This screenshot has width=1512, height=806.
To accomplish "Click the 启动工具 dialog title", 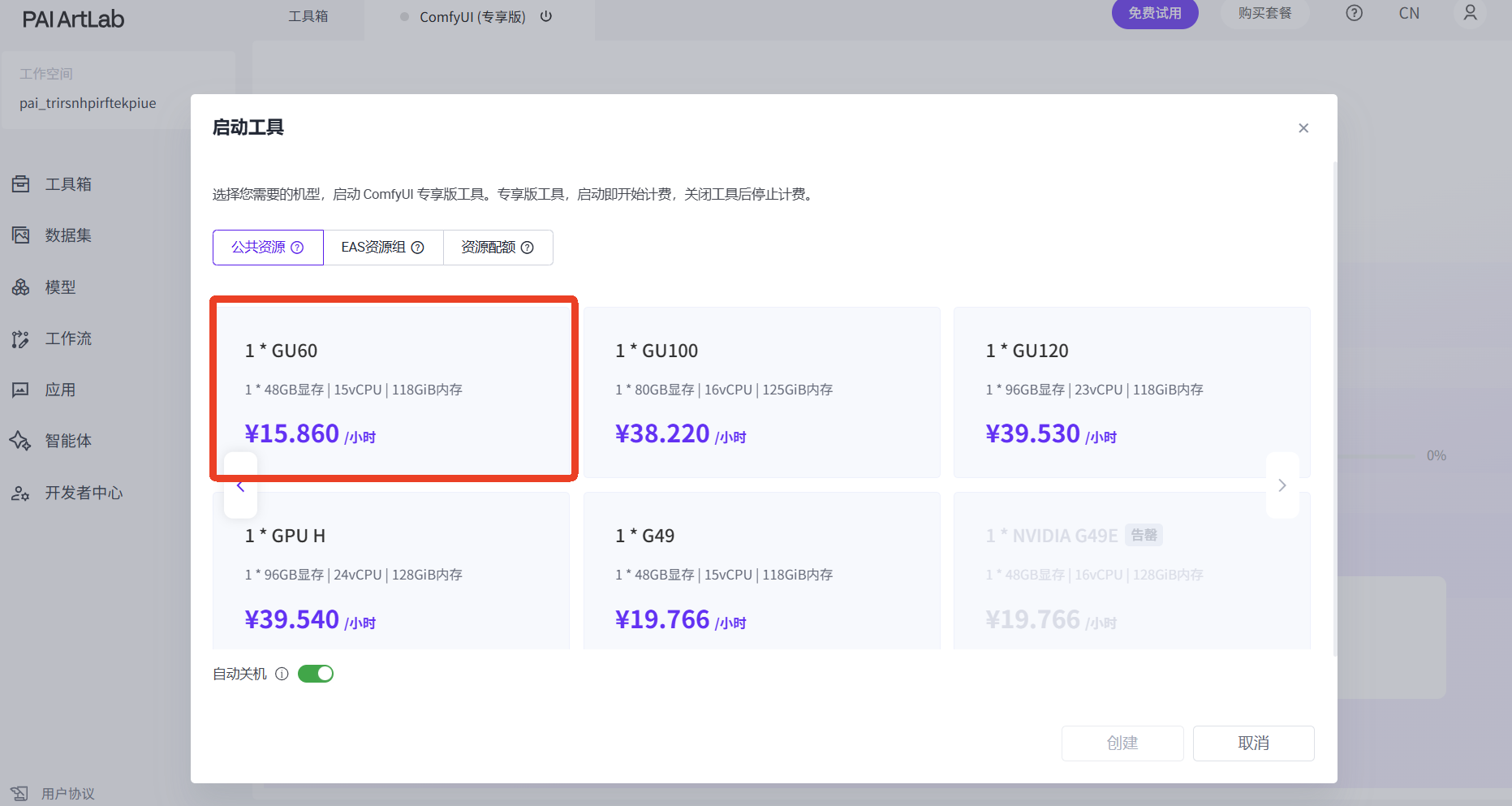I will click(248, 127).
